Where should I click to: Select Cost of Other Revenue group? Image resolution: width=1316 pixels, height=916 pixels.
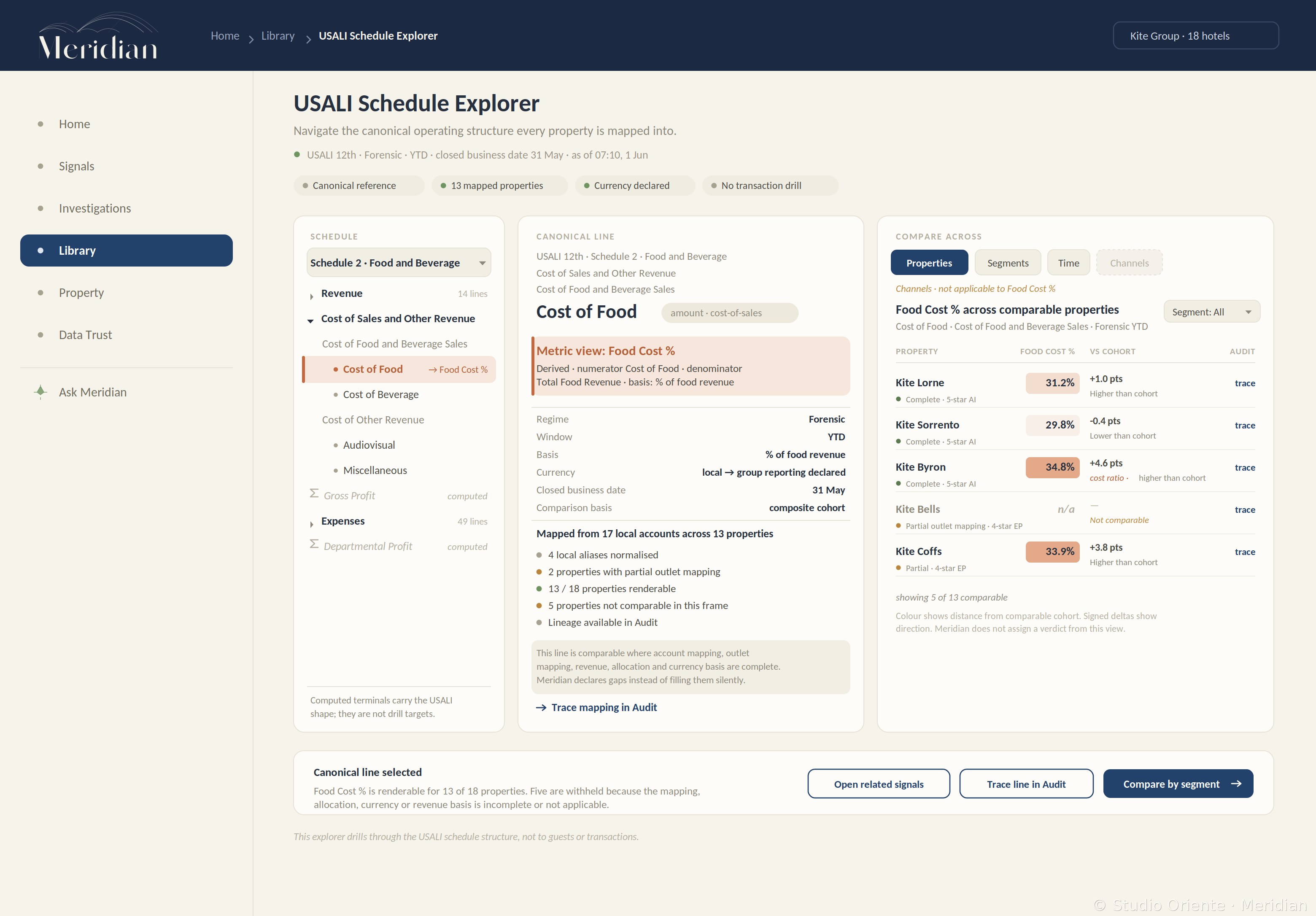pos(372,420)
